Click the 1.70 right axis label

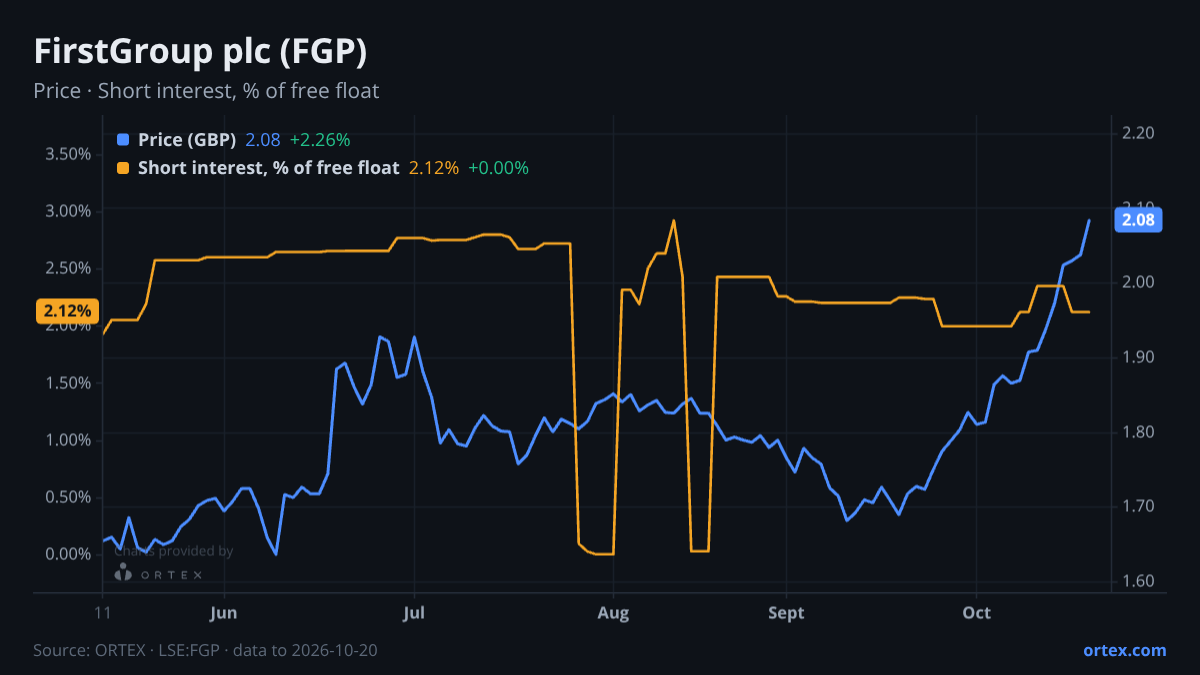pos(1139,506)
